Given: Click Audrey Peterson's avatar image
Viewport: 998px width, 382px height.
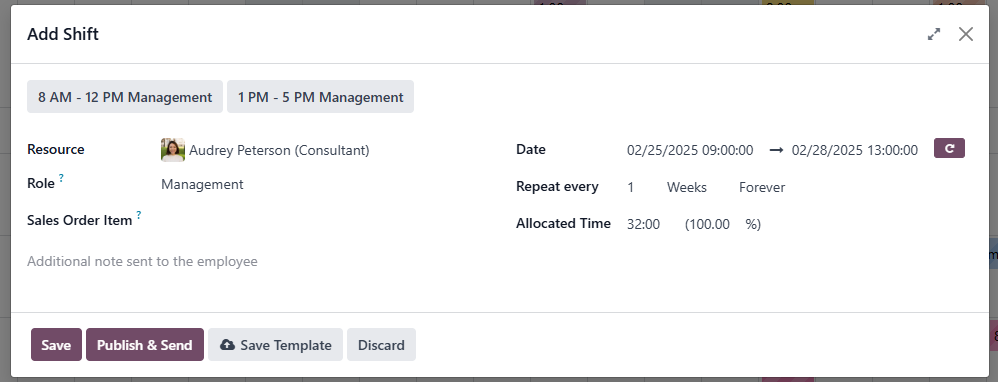Looking at the screenshot, I should coord(172,150).
